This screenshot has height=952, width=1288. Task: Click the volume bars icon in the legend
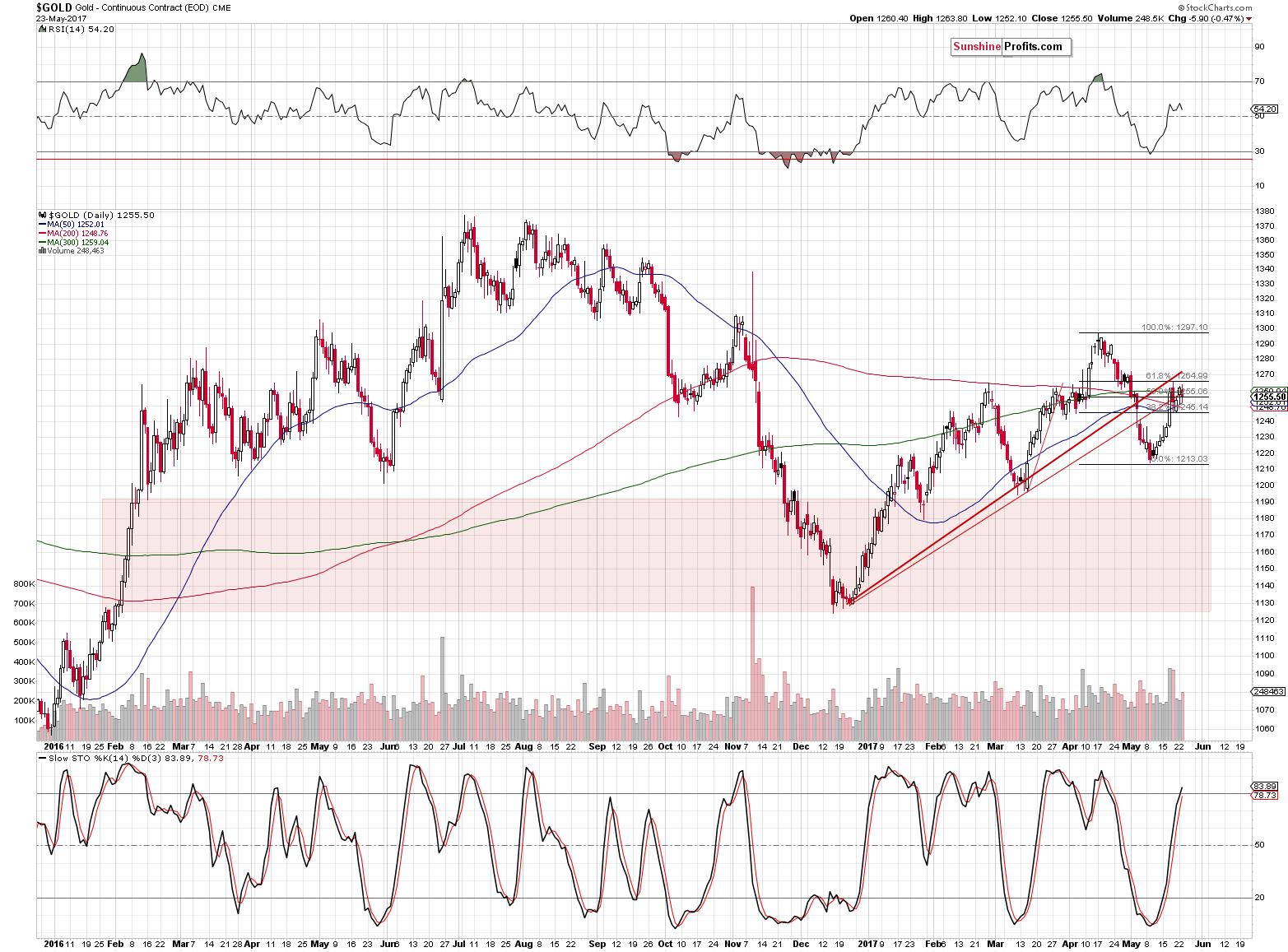(42, 251)
